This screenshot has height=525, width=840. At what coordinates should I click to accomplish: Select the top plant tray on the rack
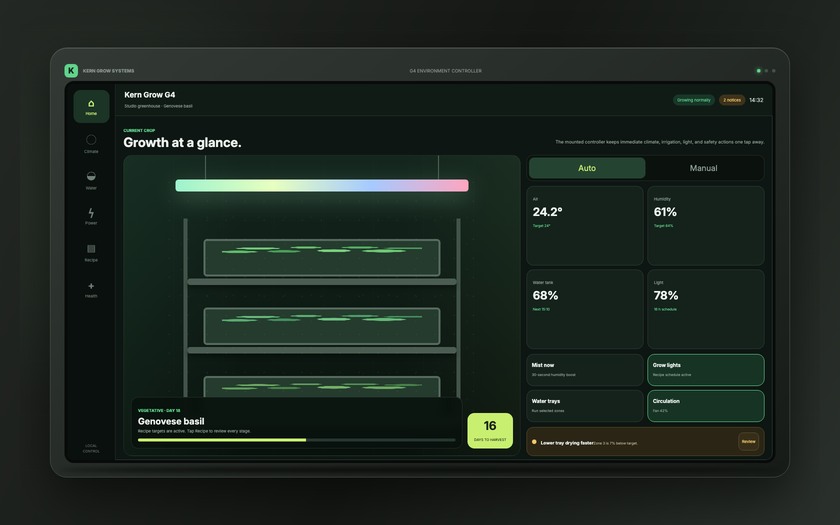(x=322, y=258)
